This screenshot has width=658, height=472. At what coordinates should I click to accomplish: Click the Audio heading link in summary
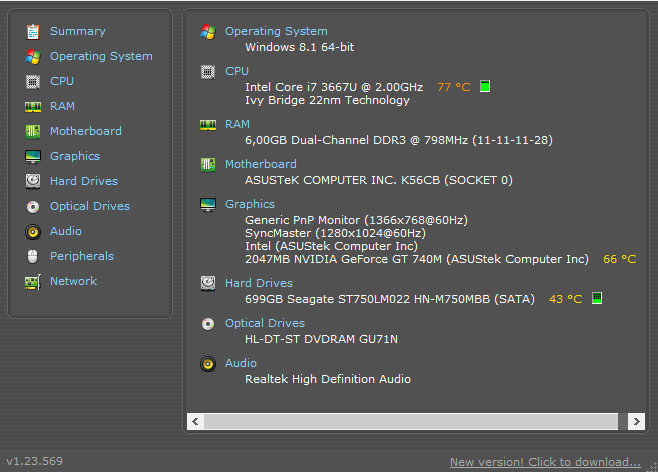coord(240,363)
